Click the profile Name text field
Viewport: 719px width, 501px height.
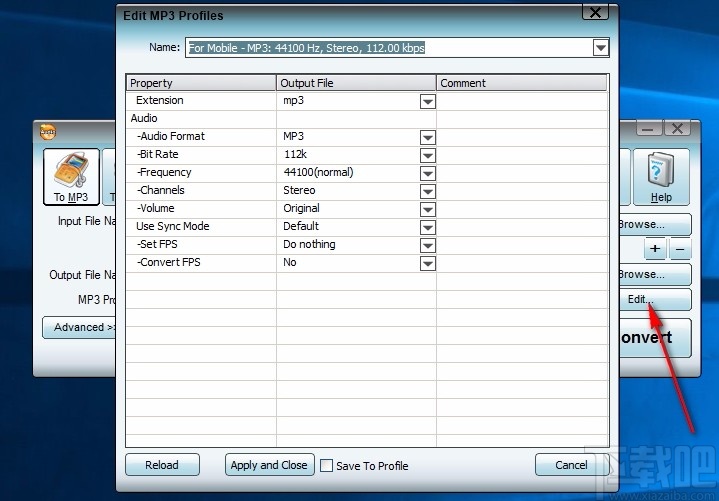coord(389,48)
